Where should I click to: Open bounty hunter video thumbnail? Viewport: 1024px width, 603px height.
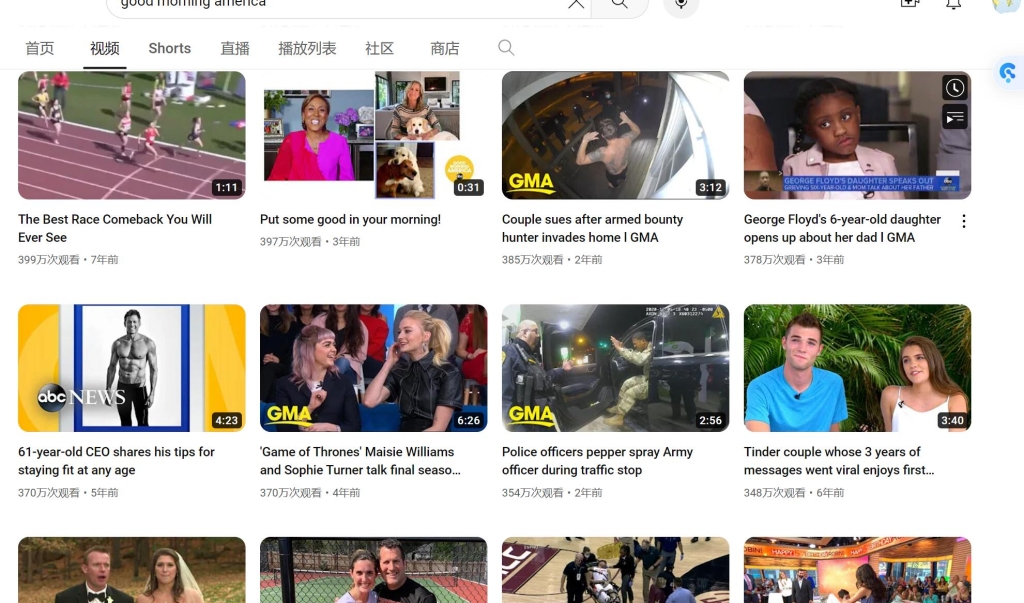pos(615,135)
